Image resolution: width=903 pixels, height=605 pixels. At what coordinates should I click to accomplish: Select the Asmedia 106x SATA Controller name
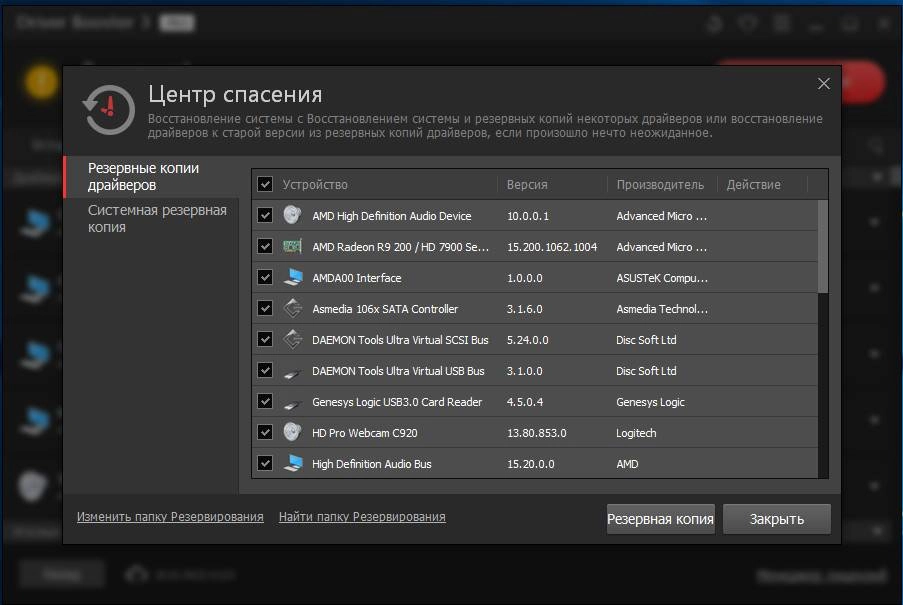pos(385,309)
